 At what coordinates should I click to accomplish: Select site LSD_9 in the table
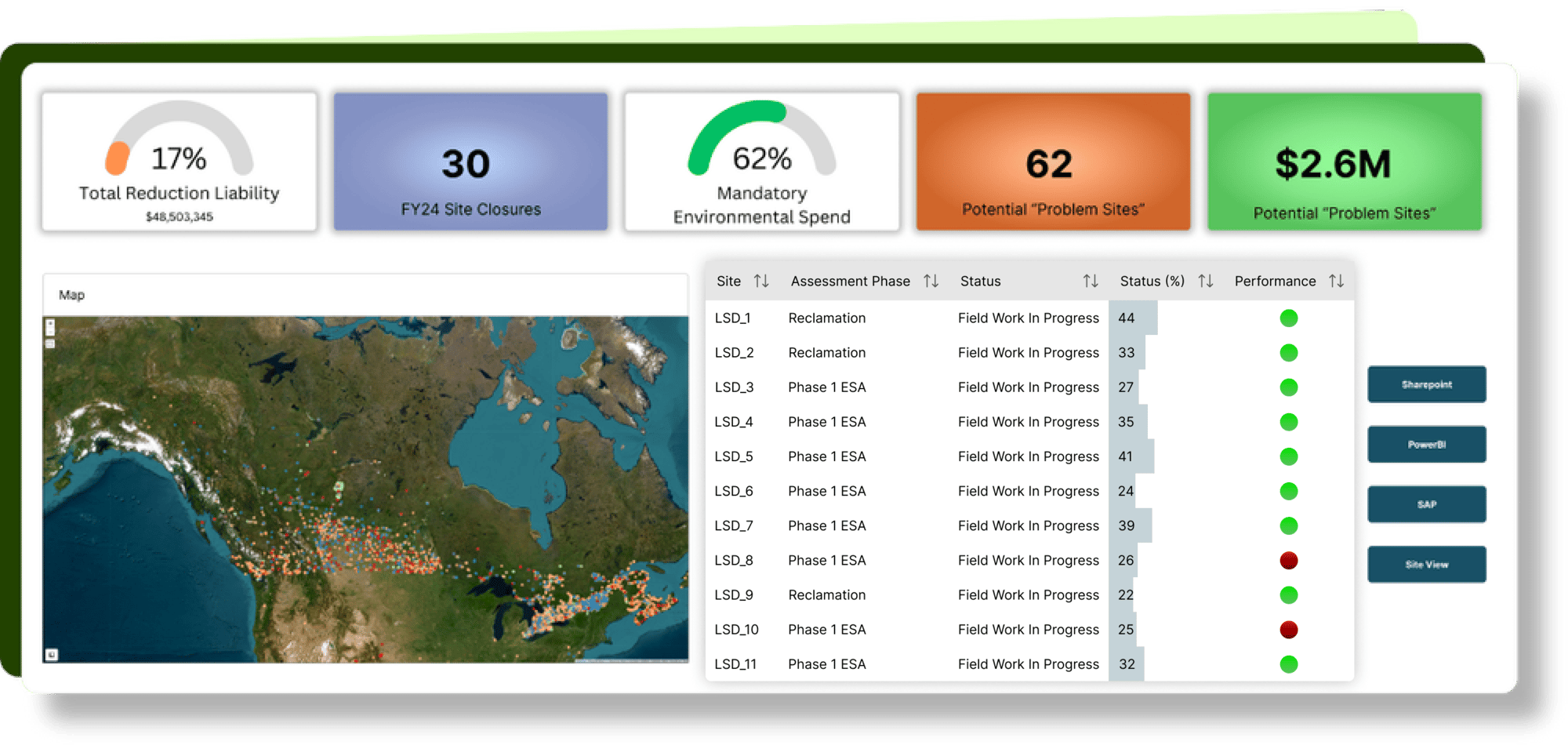click(734, 595)
